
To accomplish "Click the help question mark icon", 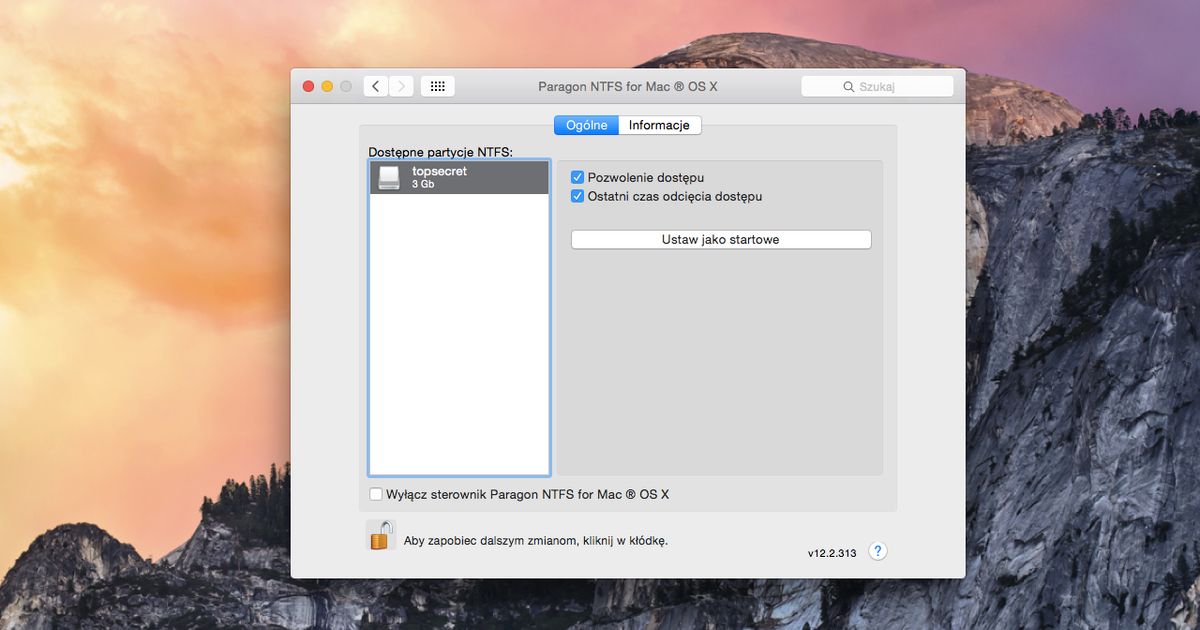I will 877,551.
